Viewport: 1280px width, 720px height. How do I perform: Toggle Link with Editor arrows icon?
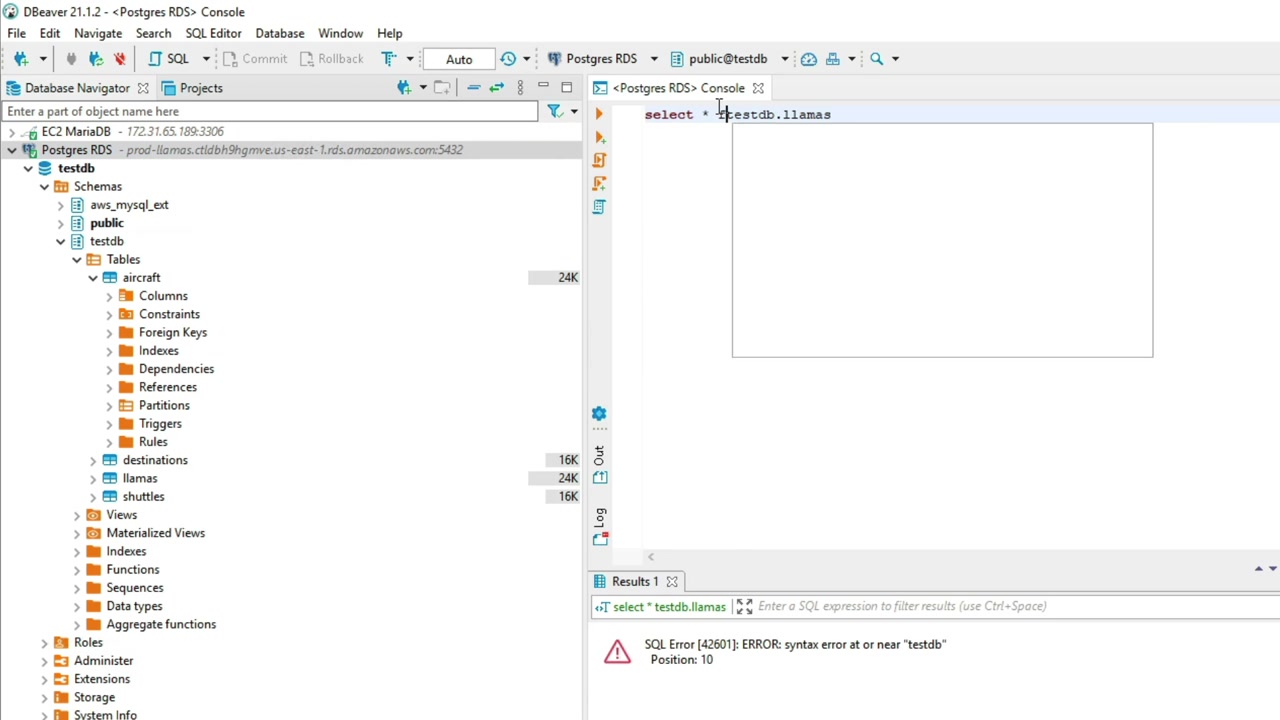click(x=496, y=88)
